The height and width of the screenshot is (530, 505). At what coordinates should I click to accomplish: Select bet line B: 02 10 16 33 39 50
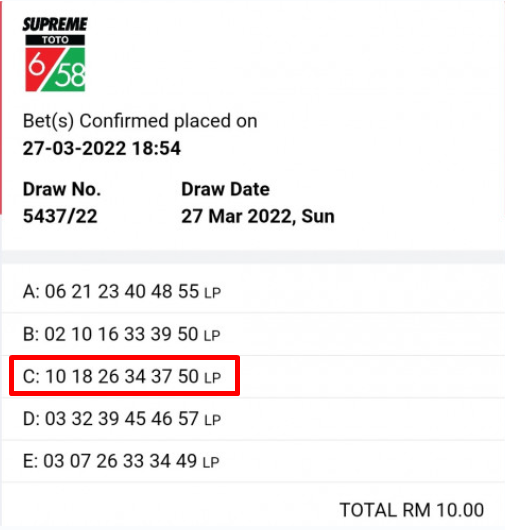point(253,334)
